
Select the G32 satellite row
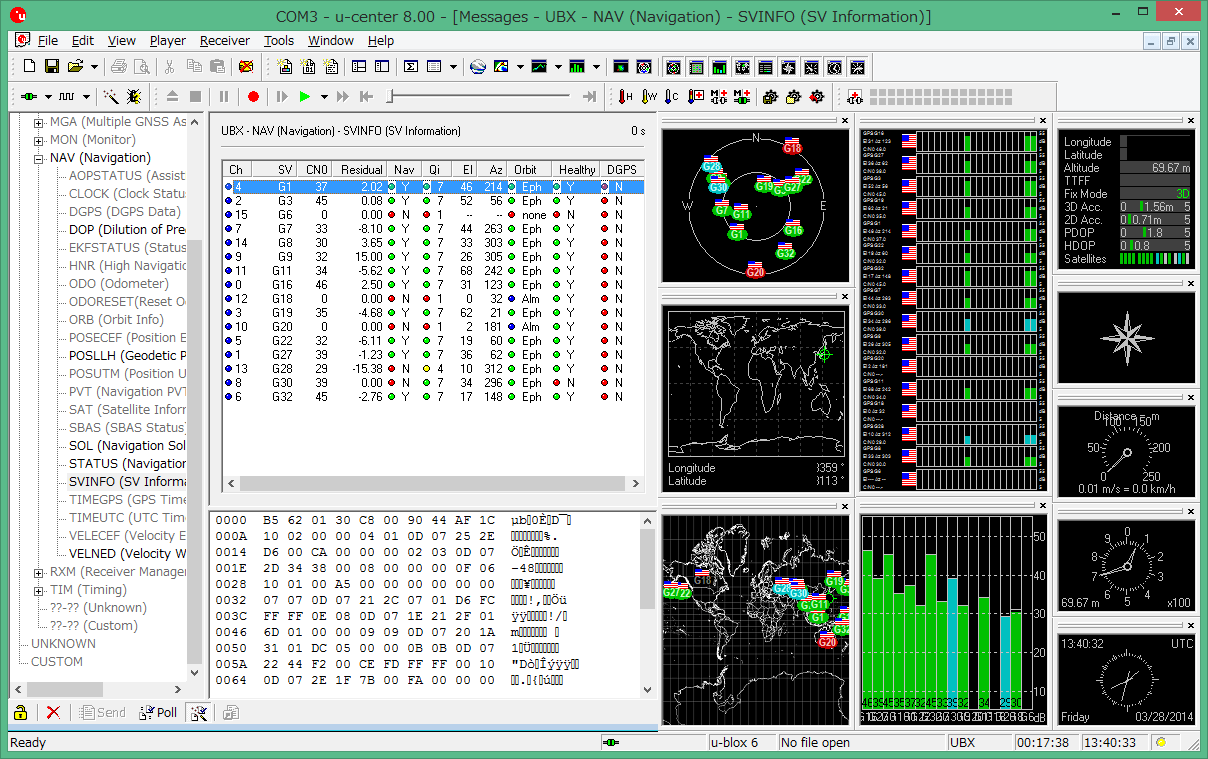(x=432, y=397)
